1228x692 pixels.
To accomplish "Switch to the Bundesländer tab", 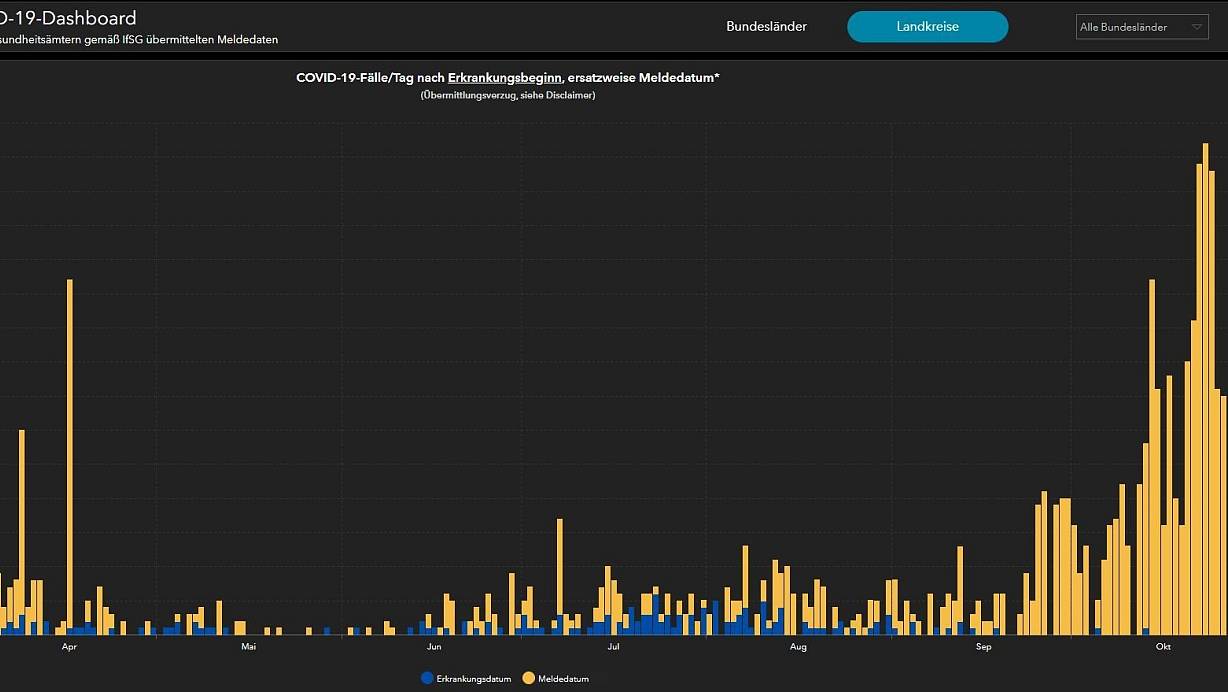I will (766, 27).
